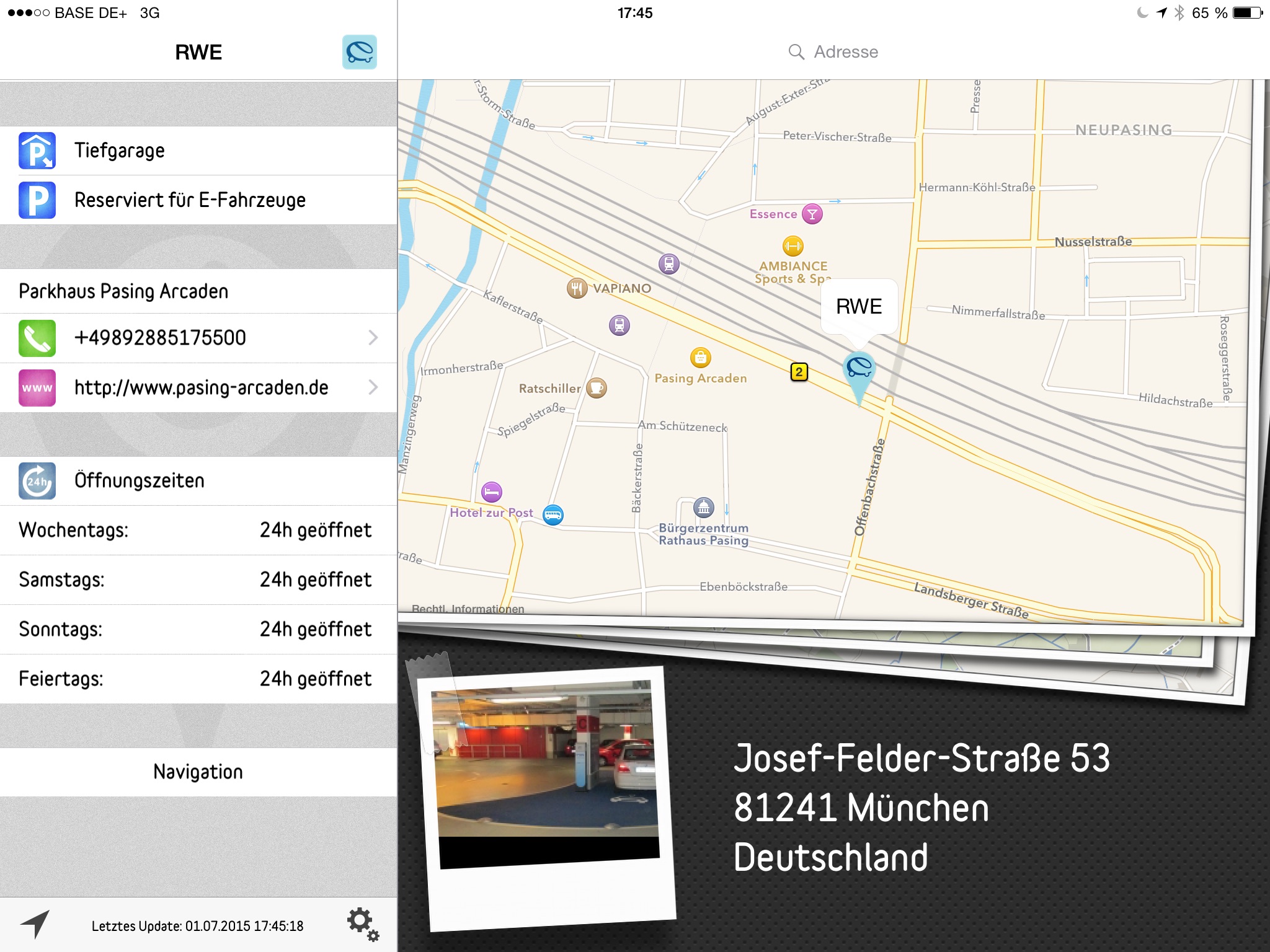Screen dimensions: 1270x952
Task: Tap the RWE car logo in header
Action: point(359,52)
